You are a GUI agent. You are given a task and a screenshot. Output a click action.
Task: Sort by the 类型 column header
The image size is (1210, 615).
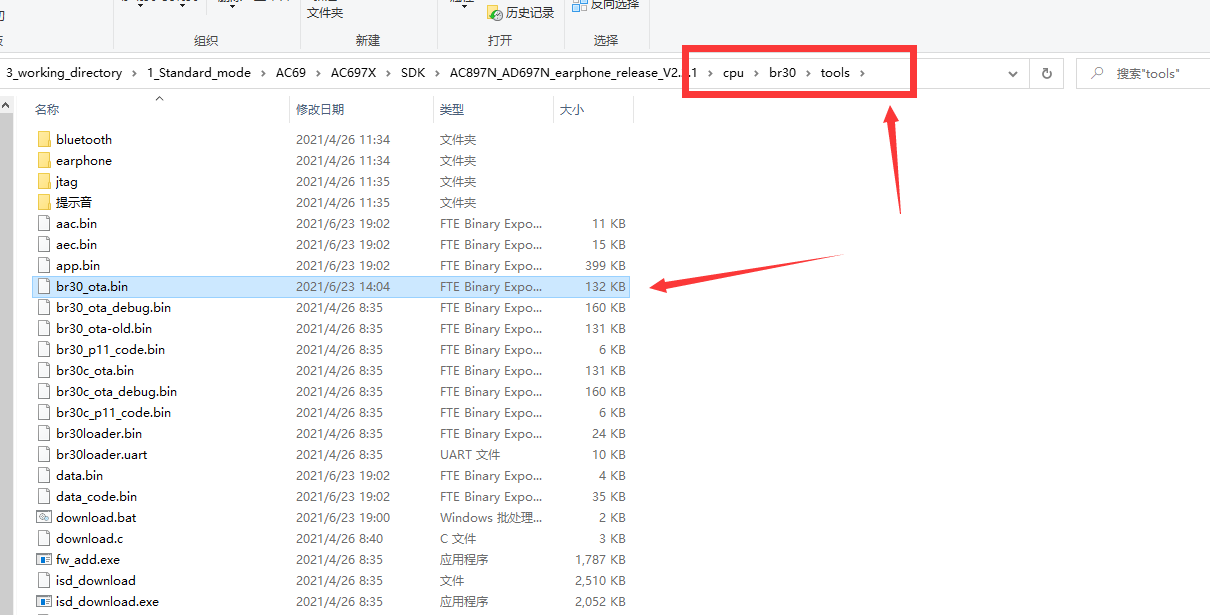point(452,110)
